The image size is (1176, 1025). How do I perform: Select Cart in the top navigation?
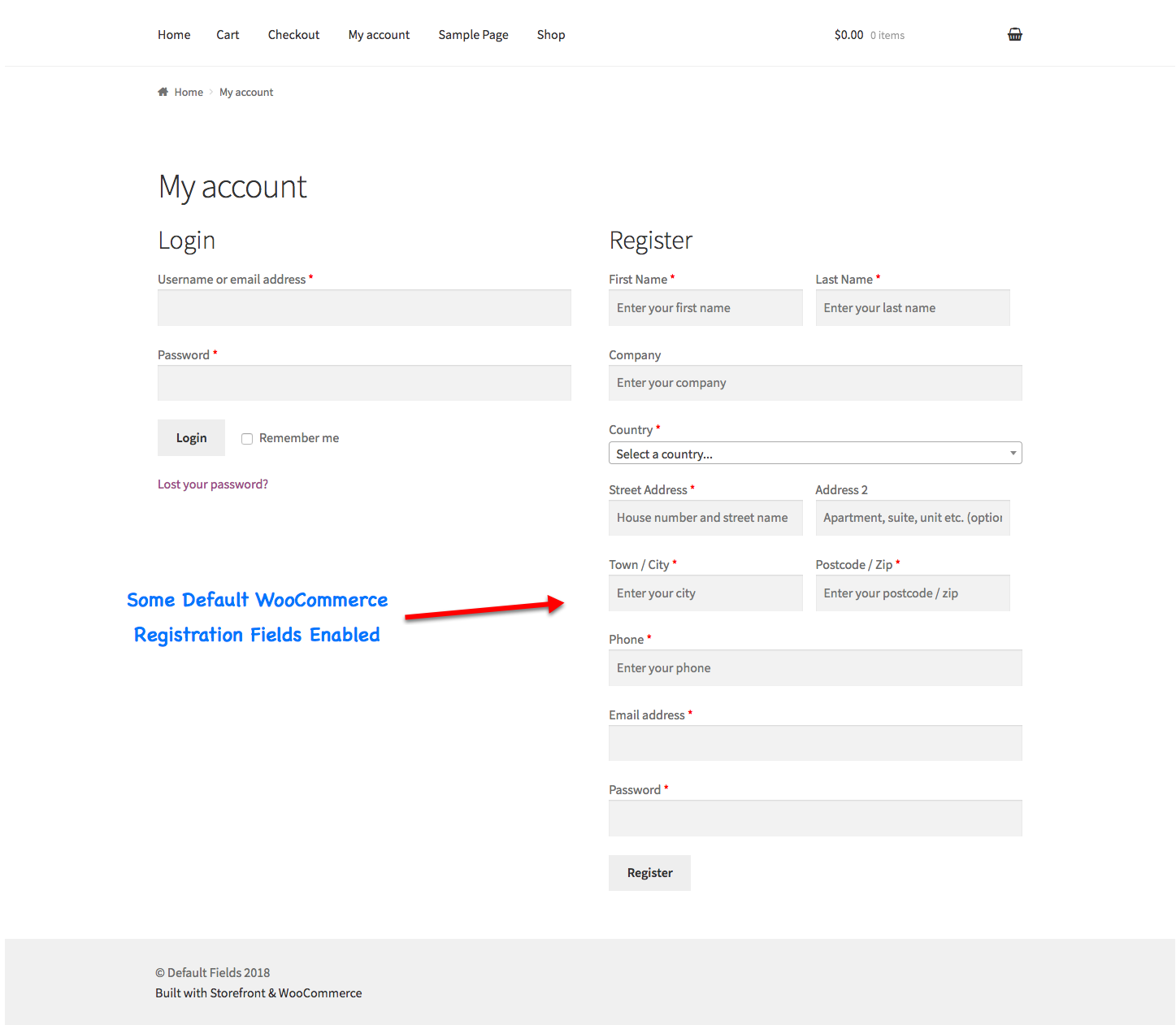228,35
